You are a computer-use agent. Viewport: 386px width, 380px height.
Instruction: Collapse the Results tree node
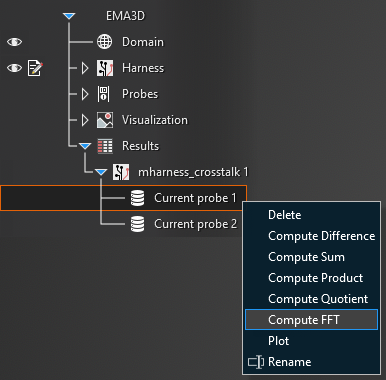pyautogui.click(x=85, y=146)
